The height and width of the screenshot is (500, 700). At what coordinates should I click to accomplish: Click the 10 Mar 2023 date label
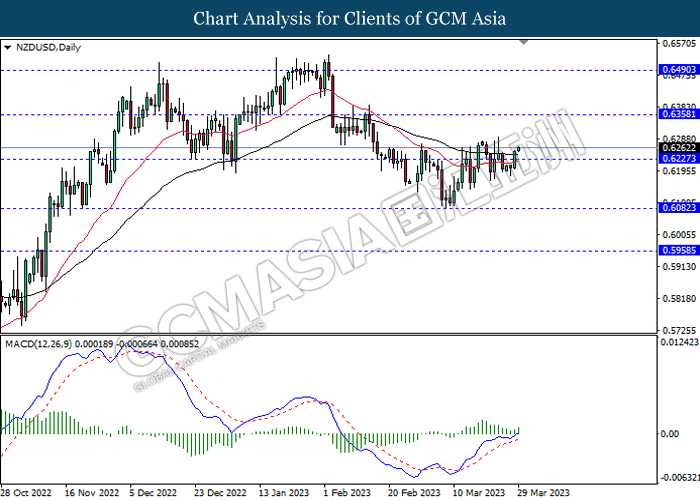pos(479,492)
